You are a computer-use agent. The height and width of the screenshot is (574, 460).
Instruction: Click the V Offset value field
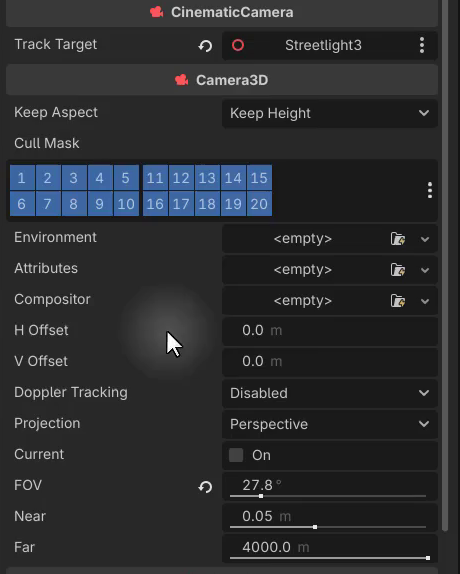coord(330,362)
